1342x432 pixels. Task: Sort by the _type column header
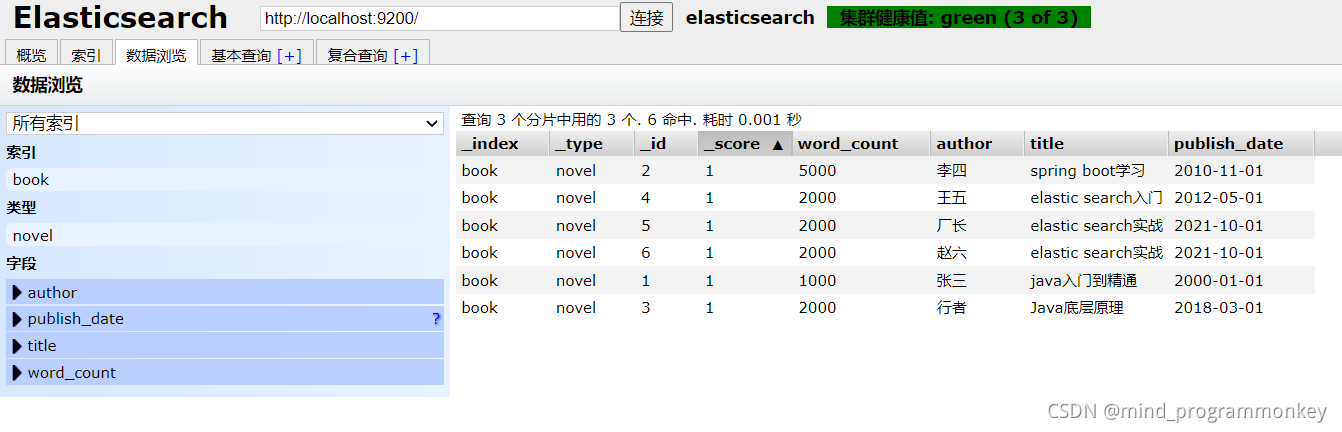(x=593, y=144)
